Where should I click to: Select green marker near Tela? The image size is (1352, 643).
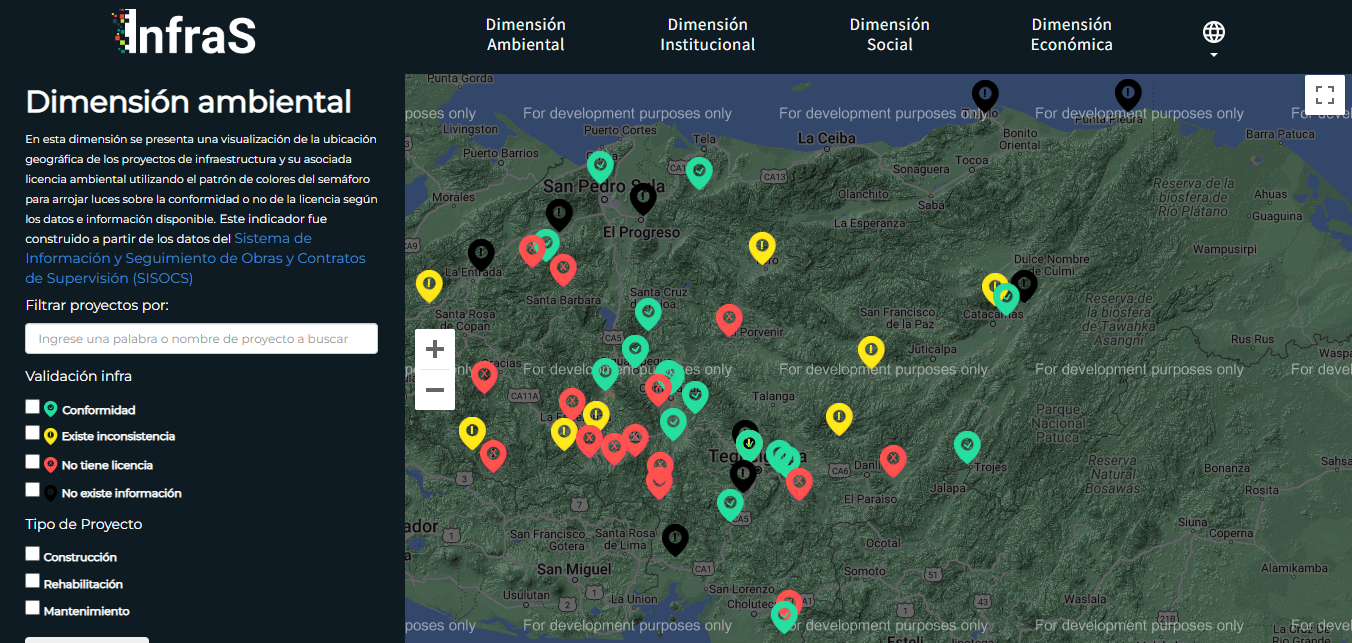pos(699,172)
